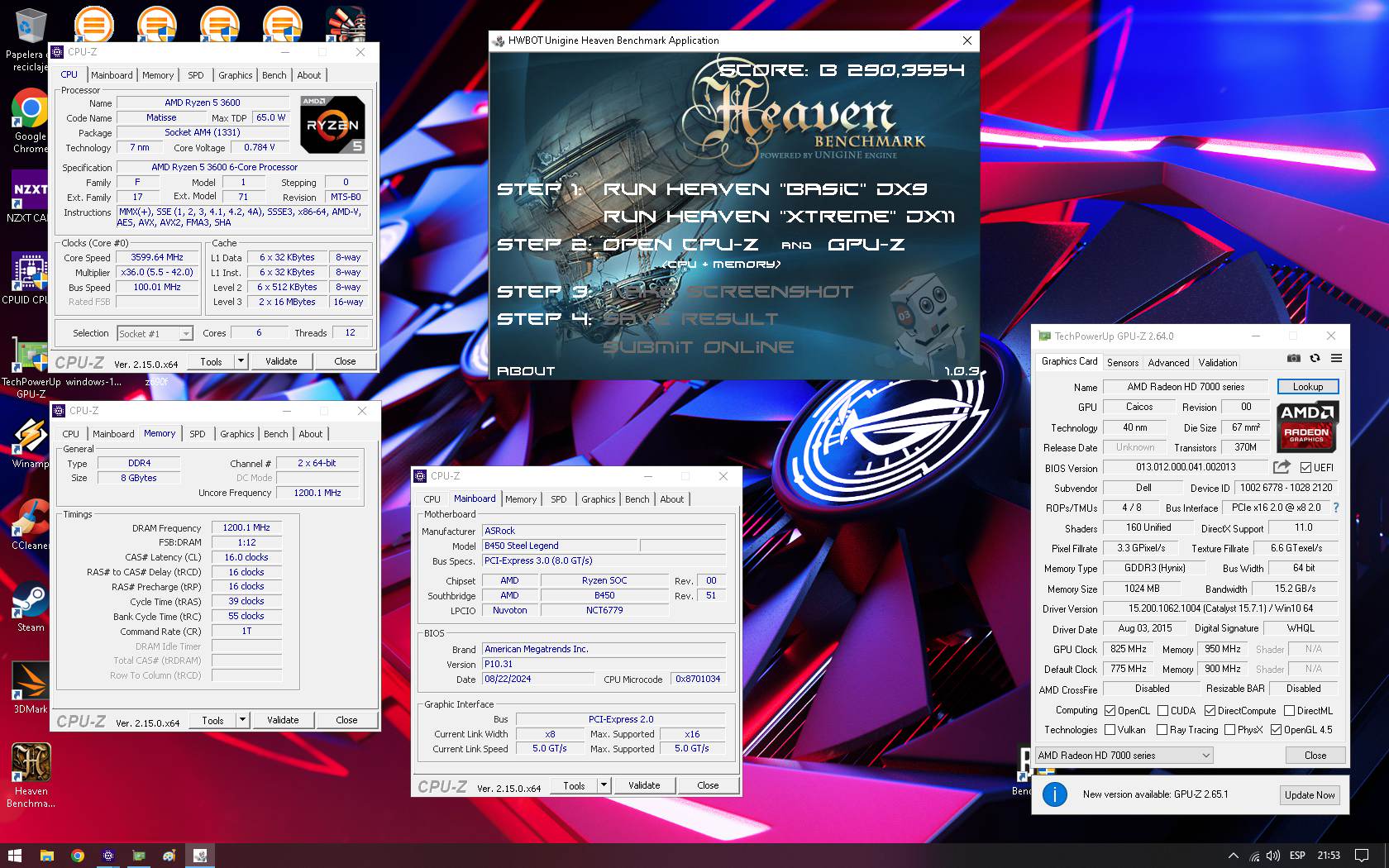Open Graphics tab in CPU-Z Mainboard window
This screenshot has width=1389, height=868.
(x=598, y=499)
